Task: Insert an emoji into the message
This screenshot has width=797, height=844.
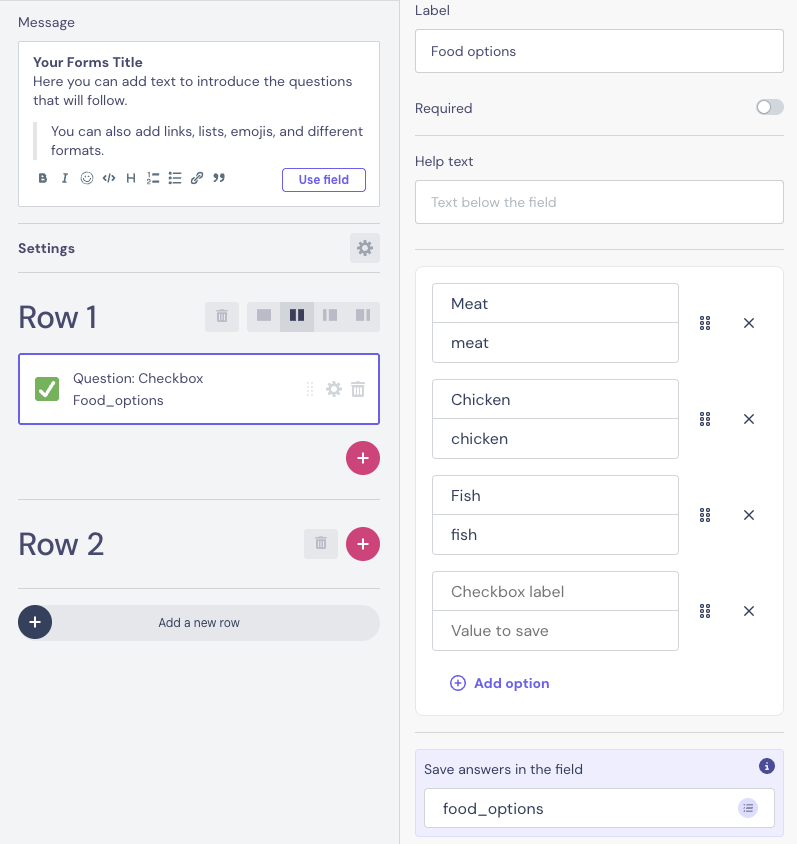Action: pos(86,179)
